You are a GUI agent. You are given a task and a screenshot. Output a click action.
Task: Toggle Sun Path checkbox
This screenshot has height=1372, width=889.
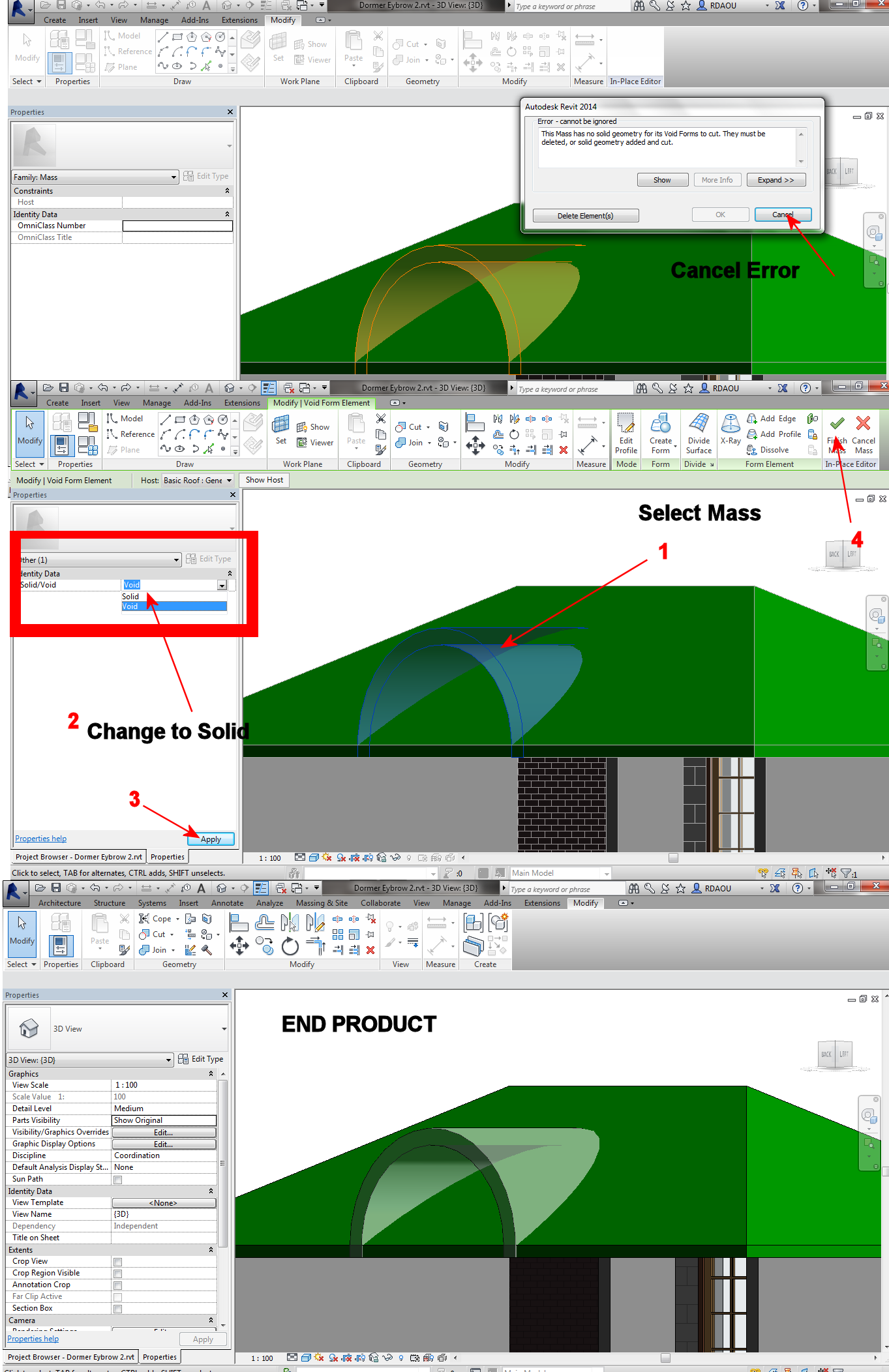(118, 1180)
